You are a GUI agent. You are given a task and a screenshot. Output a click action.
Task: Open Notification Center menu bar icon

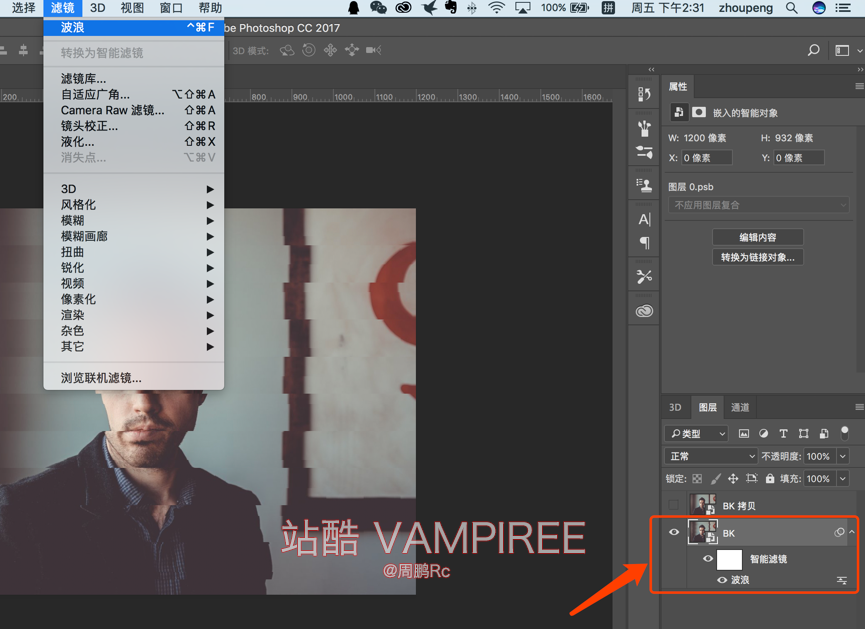[843, 8]
